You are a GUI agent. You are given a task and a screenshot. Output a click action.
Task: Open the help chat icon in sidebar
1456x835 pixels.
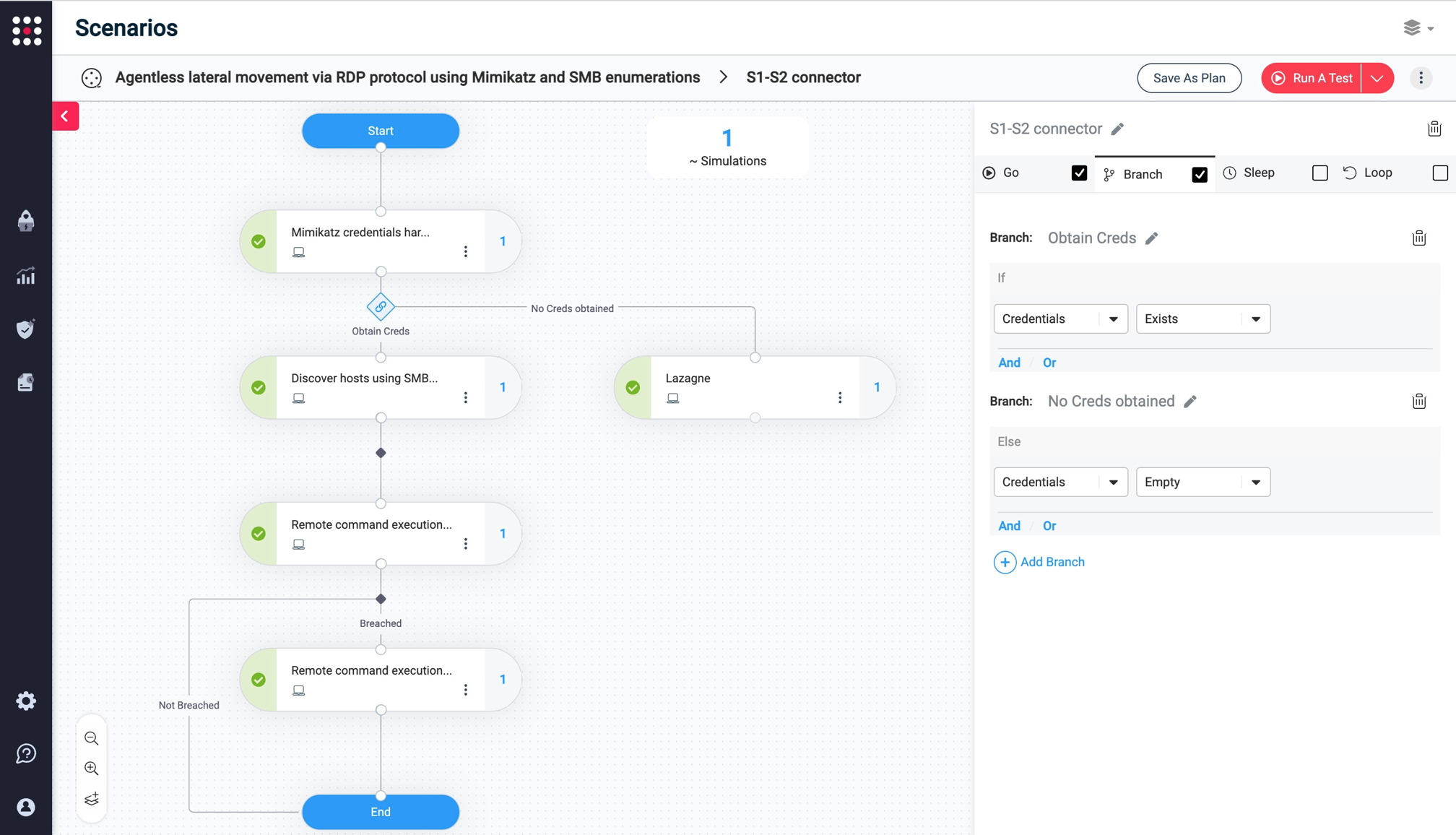tap(26, 754)
